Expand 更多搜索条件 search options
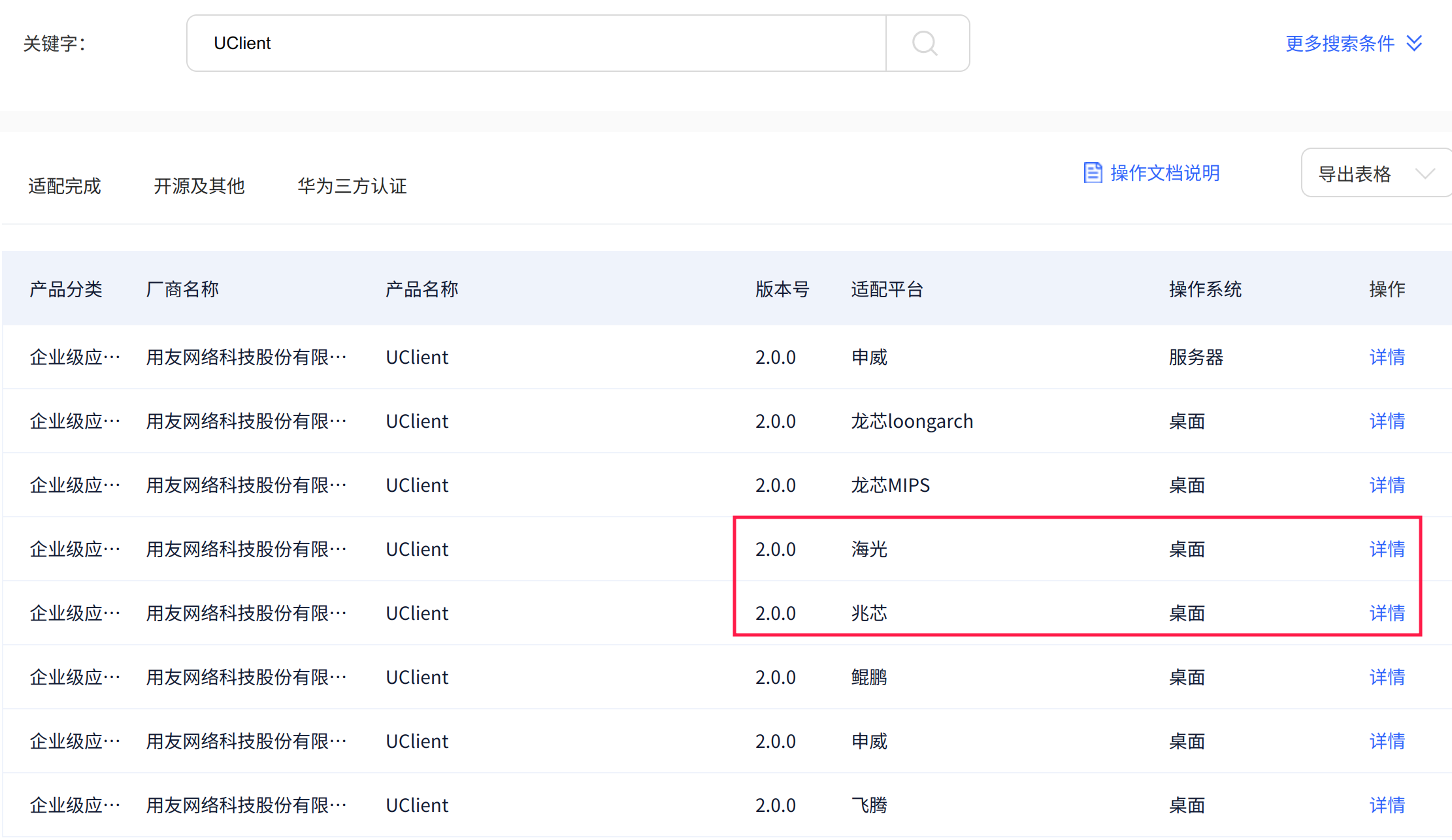1452x840 pixels. 1354,44
